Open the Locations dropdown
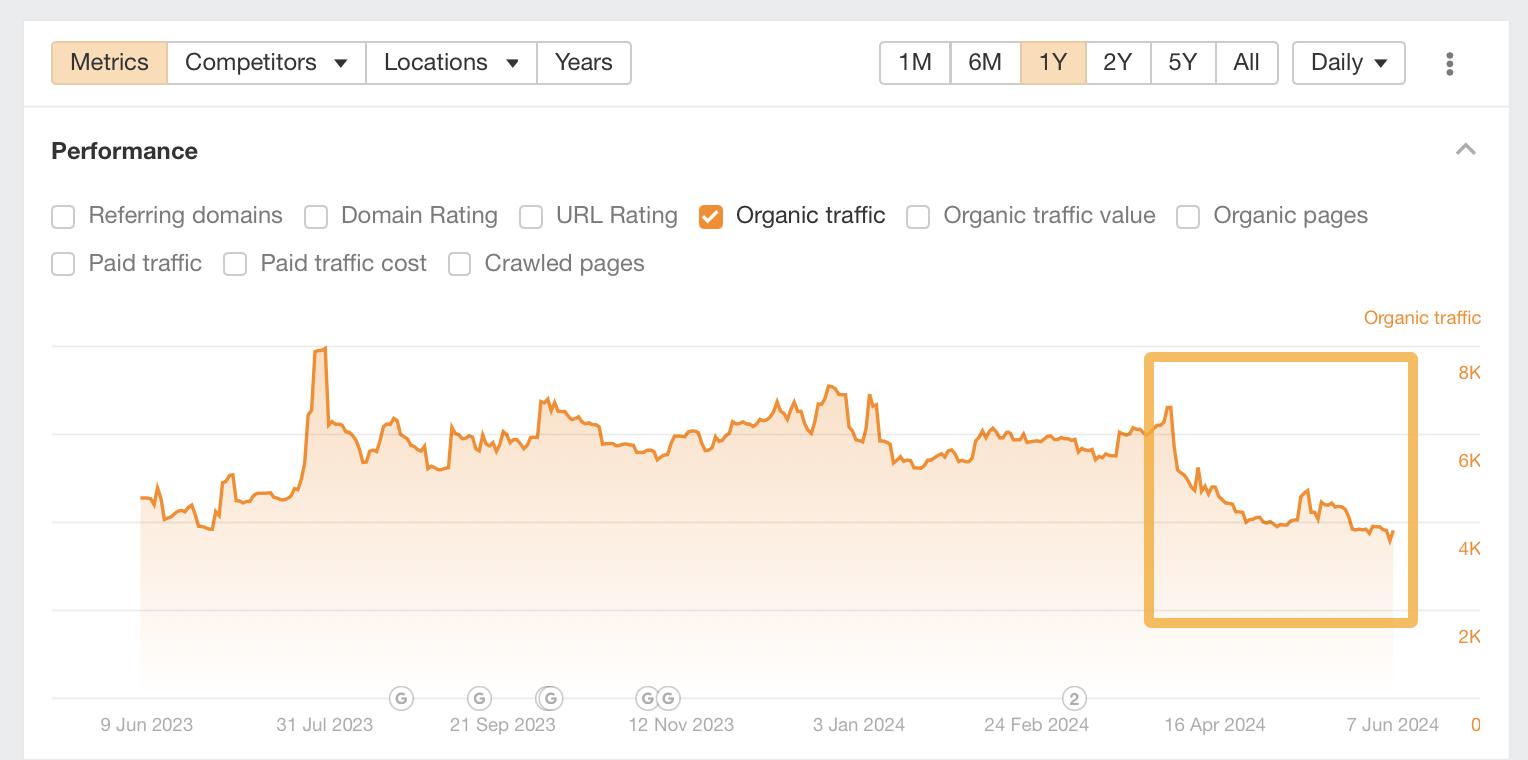1528x760 pixels. click(450, 62)
